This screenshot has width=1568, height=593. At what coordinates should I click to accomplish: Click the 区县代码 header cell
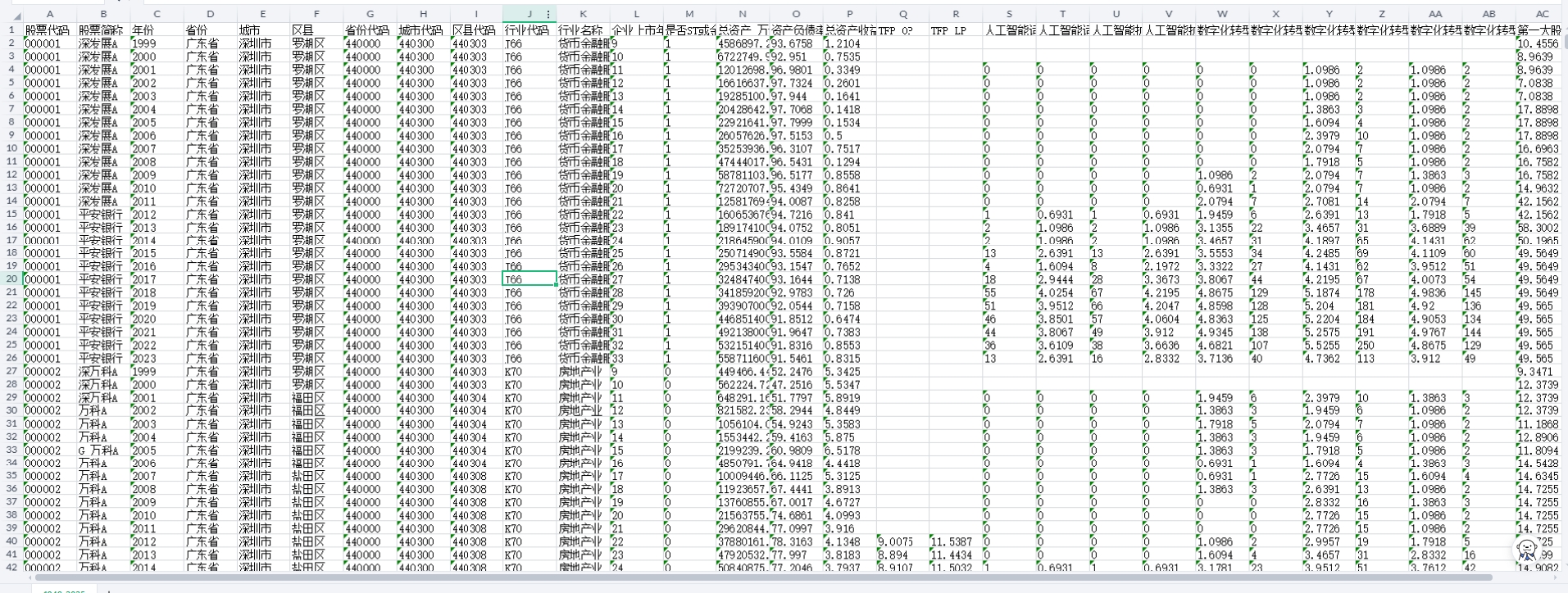pos(476,30)
